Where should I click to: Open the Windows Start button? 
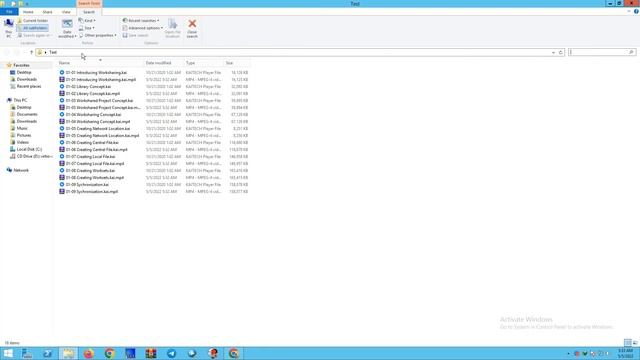coord(8,353)
